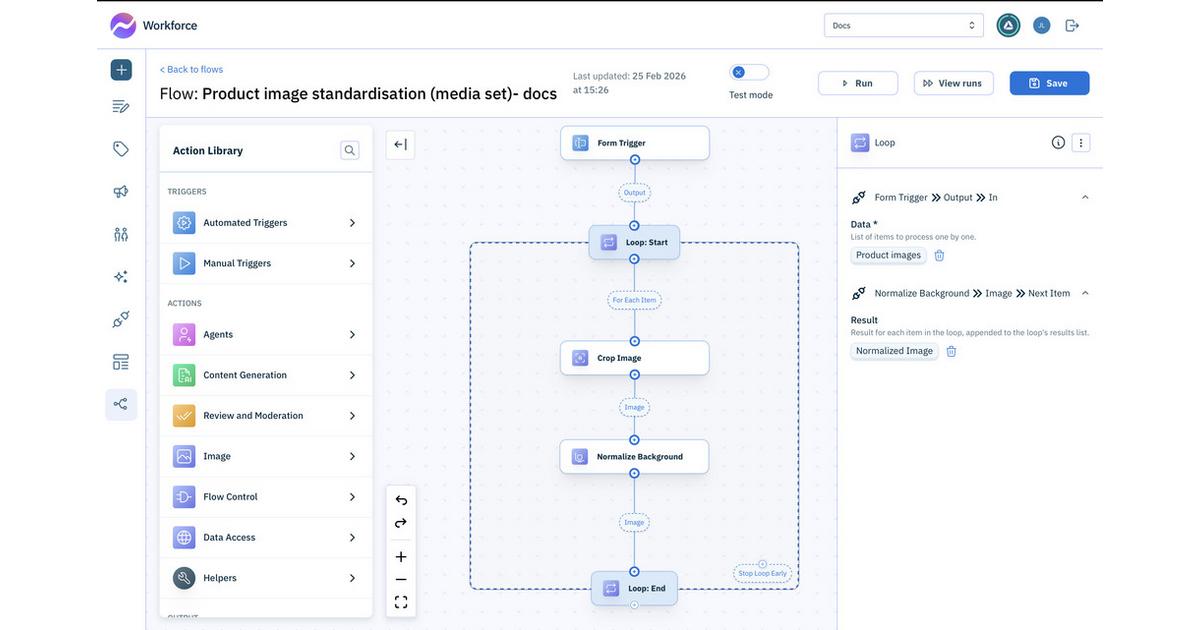Click the plus create icon in sidebar
1200x630 pixels.
coord(121,70)
